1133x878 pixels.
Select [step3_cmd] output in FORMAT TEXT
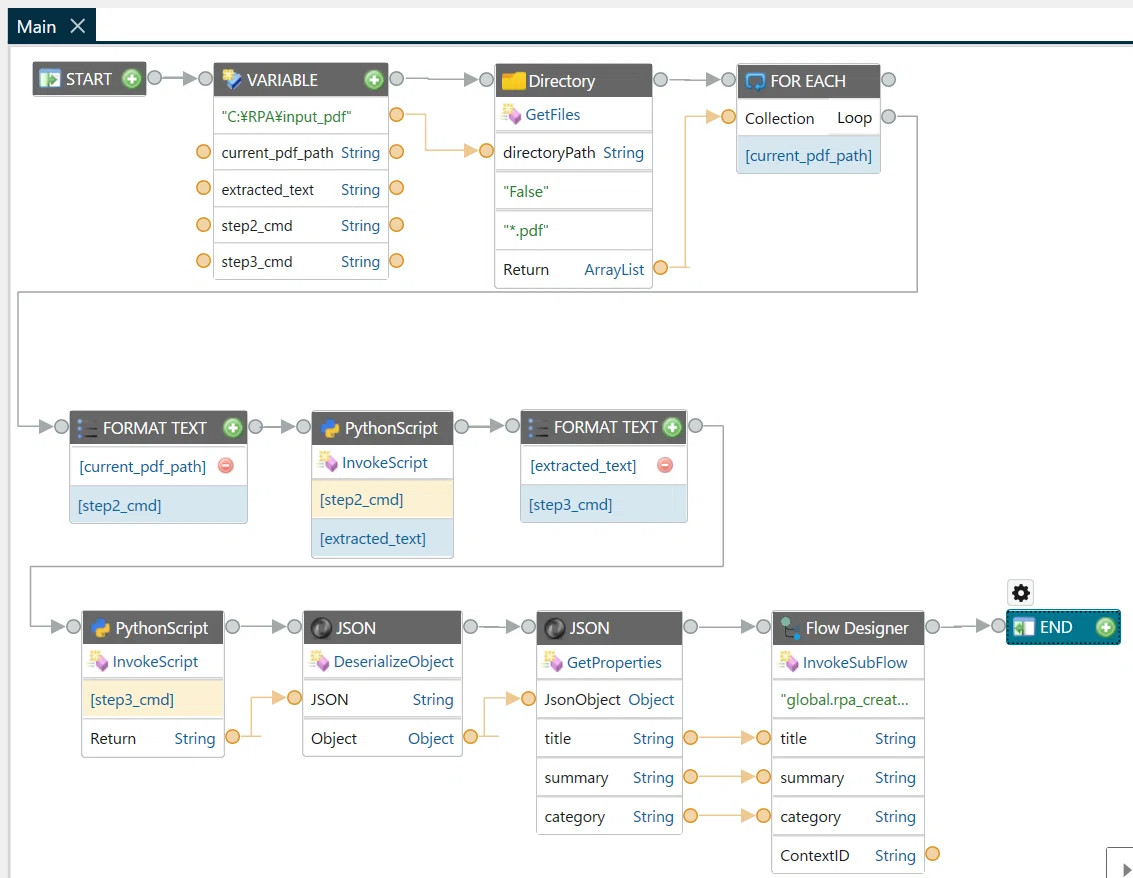[x=603, y=504]
